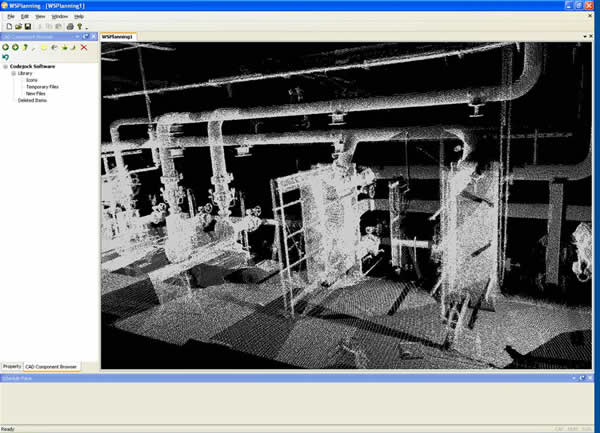Open the File menu
This screenshot has width=600, height=433.
(11, 17)
